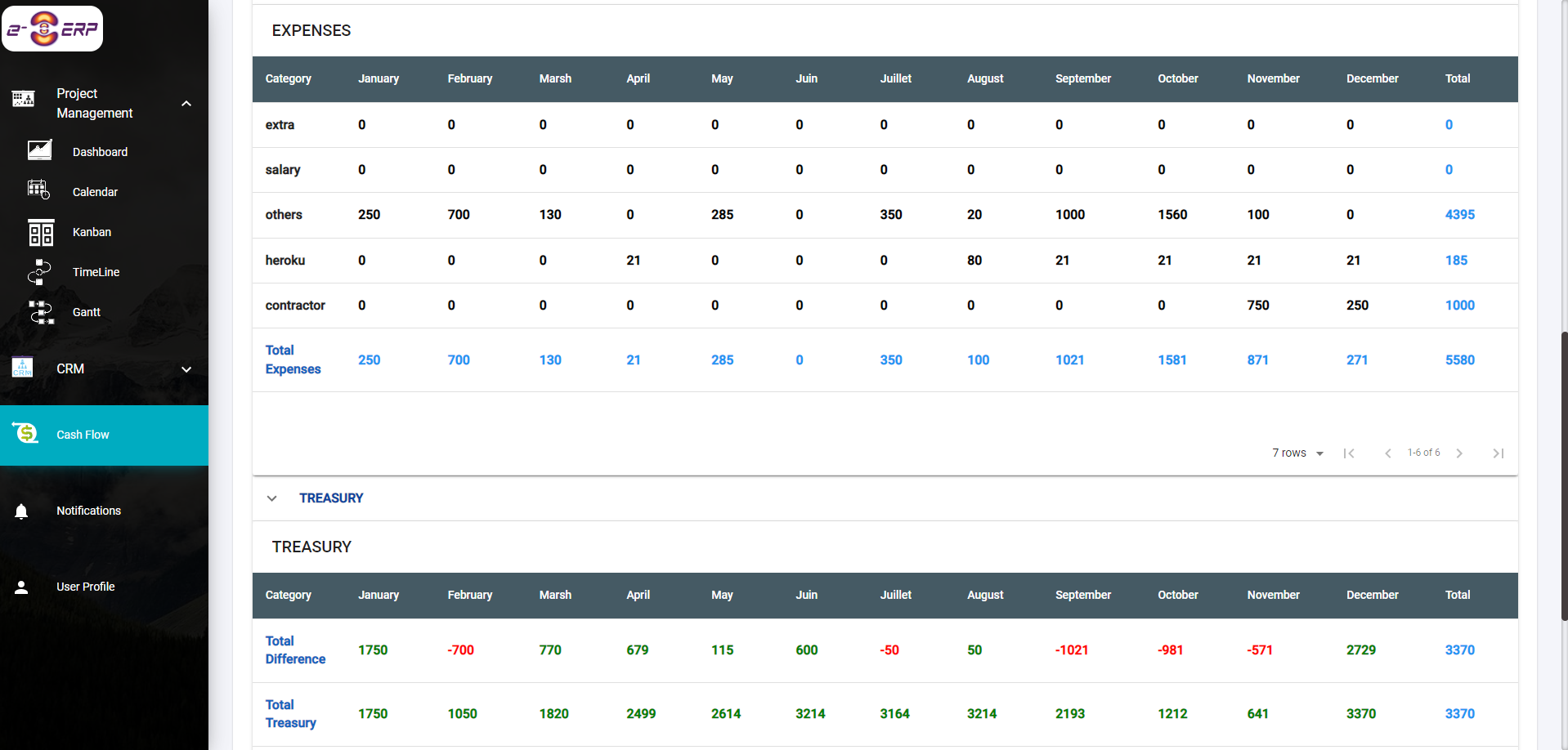This screenshot has height=750, width=1568.
Task: Collapse the Project Management section
Action: [186, 103]
